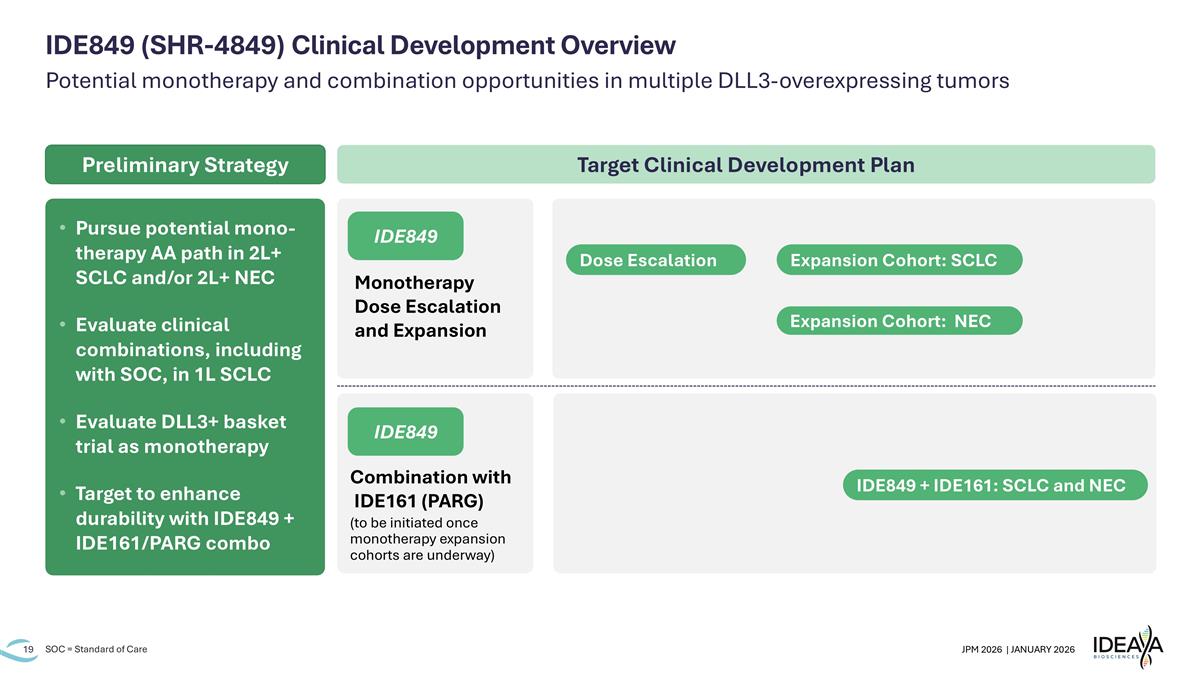Select the lower IDE849 label above Combination
This screenshot has width=1200, height=675.
point(405,432)
